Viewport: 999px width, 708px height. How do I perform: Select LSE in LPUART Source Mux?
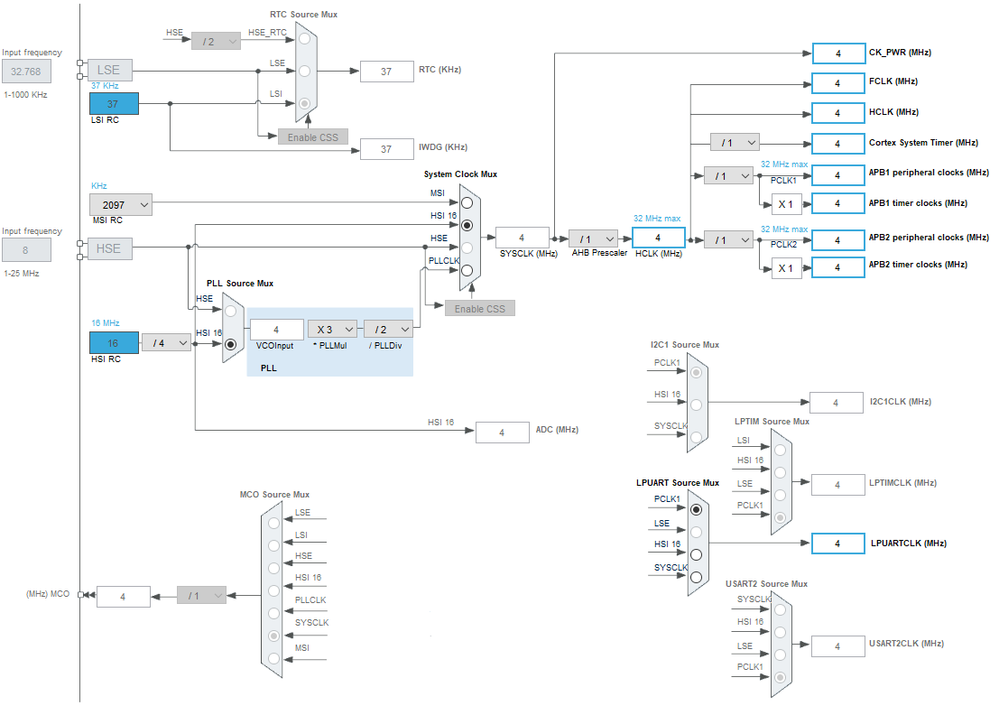tap(696, 531)
